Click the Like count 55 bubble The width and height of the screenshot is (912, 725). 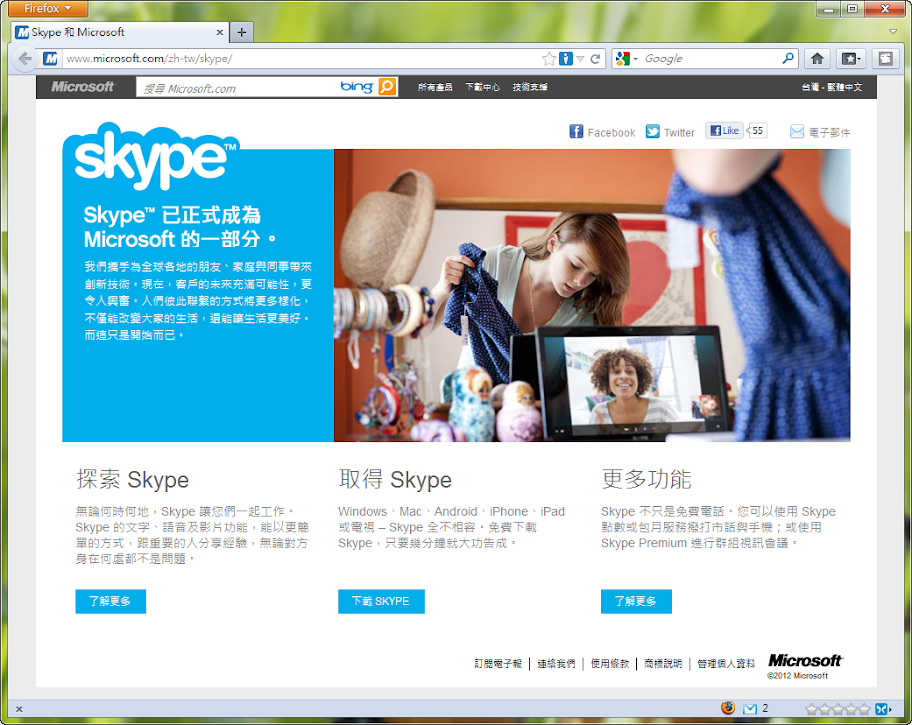coord(757,130)
